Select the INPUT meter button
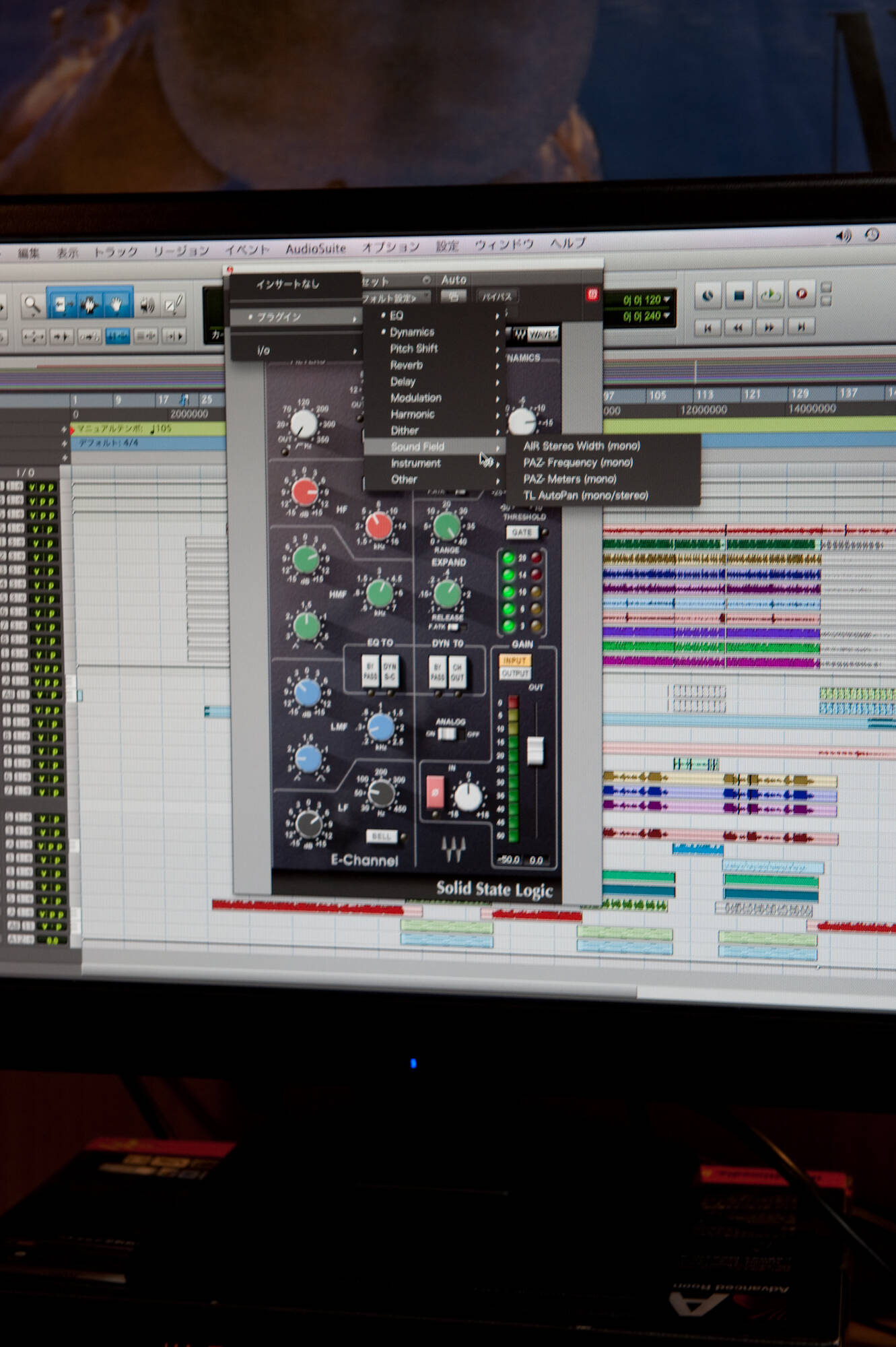This screenshot has width=896, height=1347. [515, 660]
